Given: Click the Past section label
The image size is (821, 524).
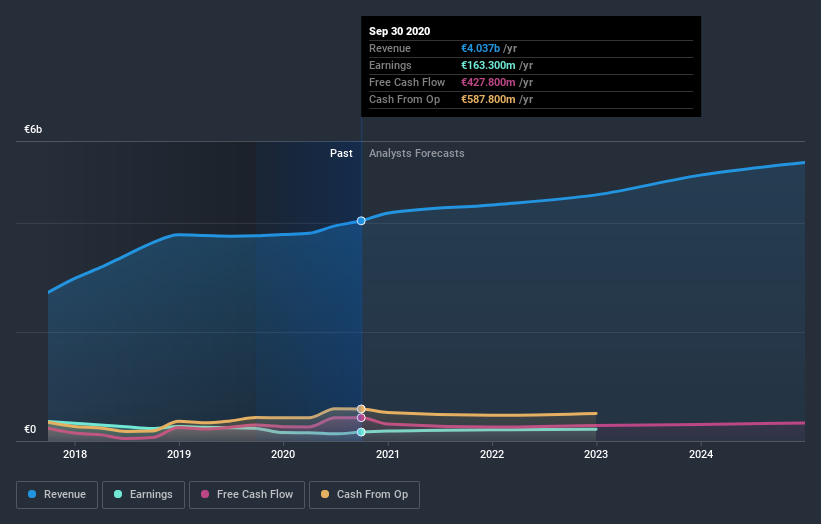Looking at the screenshot, I should (341, 153).
